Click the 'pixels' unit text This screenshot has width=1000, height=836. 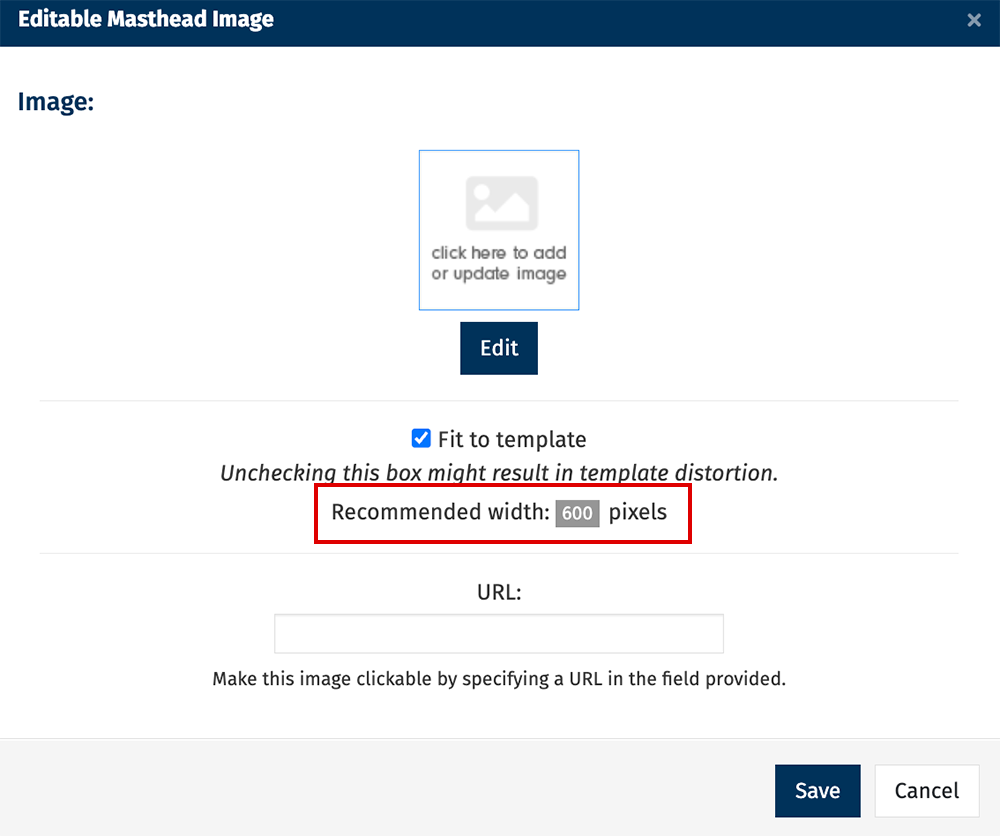click(637, 513)
